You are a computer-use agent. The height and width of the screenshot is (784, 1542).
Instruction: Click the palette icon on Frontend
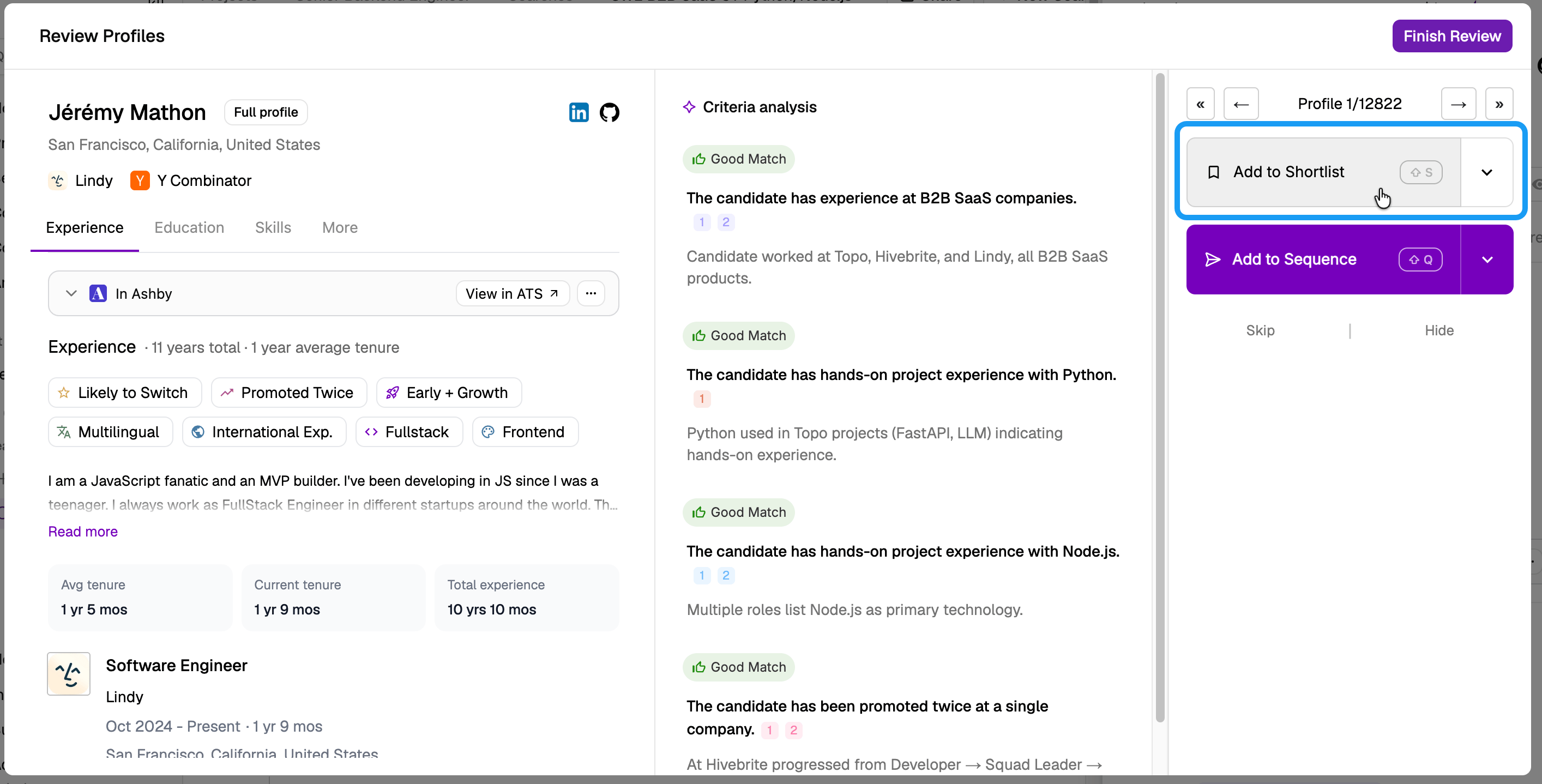pos(488,432)
